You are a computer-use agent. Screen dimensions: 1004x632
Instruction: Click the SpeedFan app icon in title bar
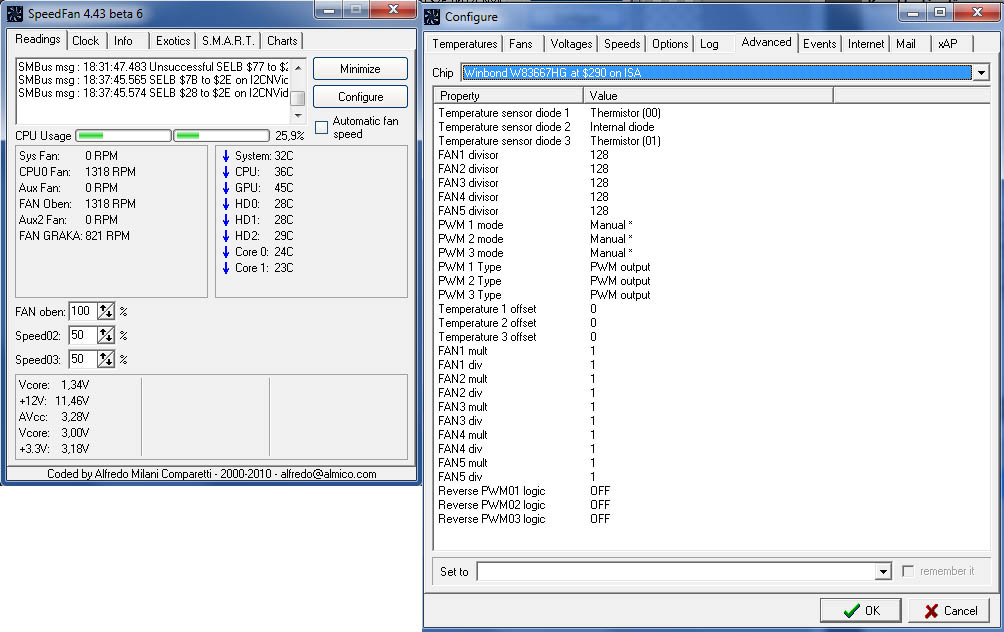[15, 13]
